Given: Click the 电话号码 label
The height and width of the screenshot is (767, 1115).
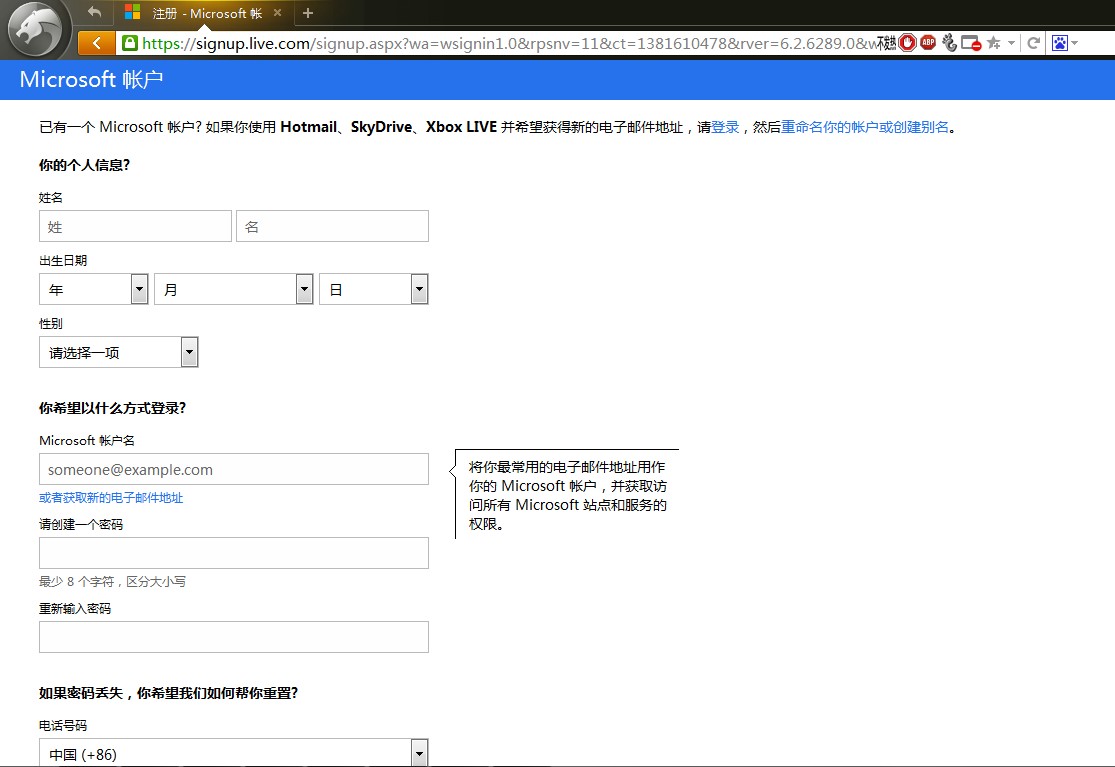Looking at the screenshot, I should click(63, 726).
